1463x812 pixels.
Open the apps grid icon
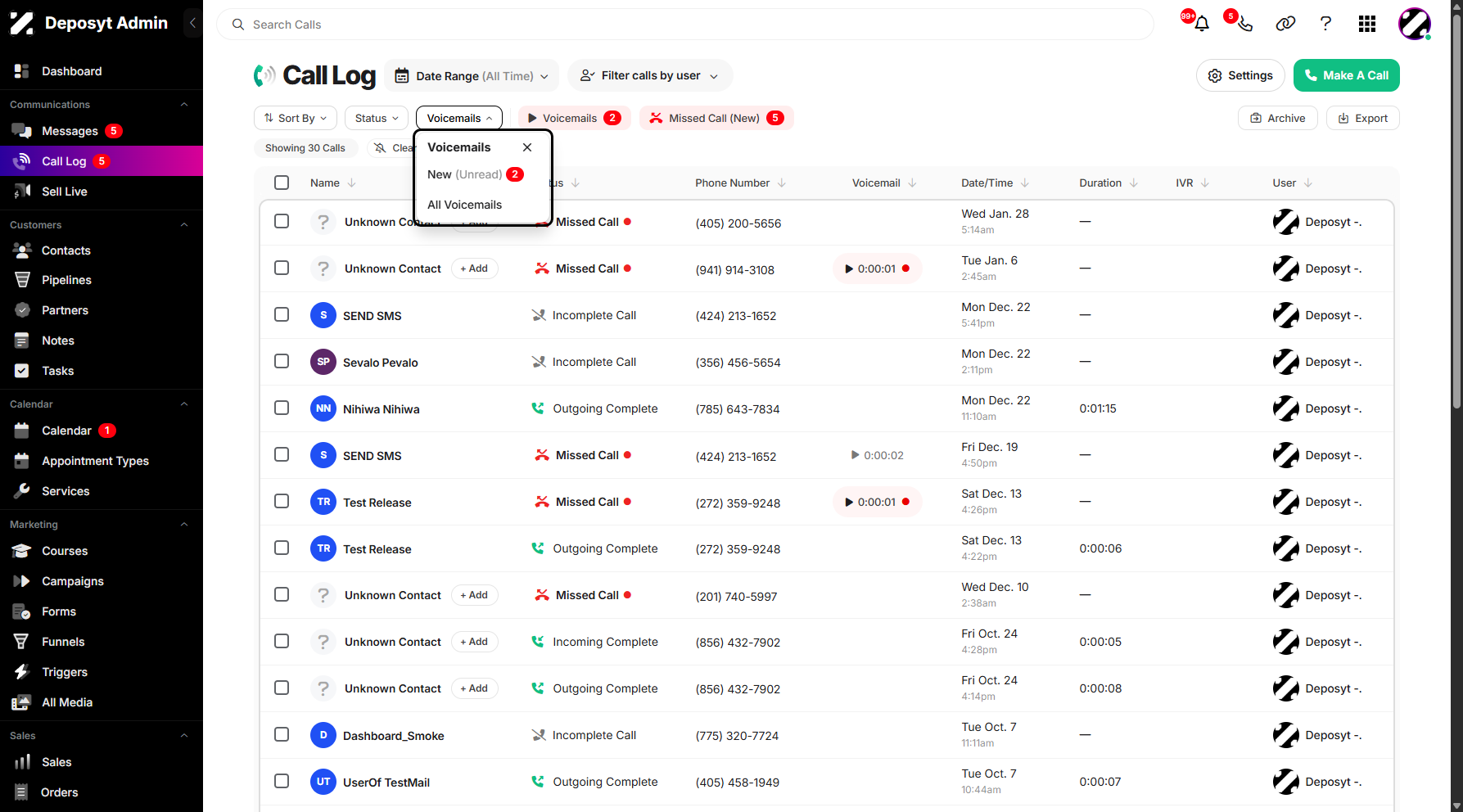1367,24
